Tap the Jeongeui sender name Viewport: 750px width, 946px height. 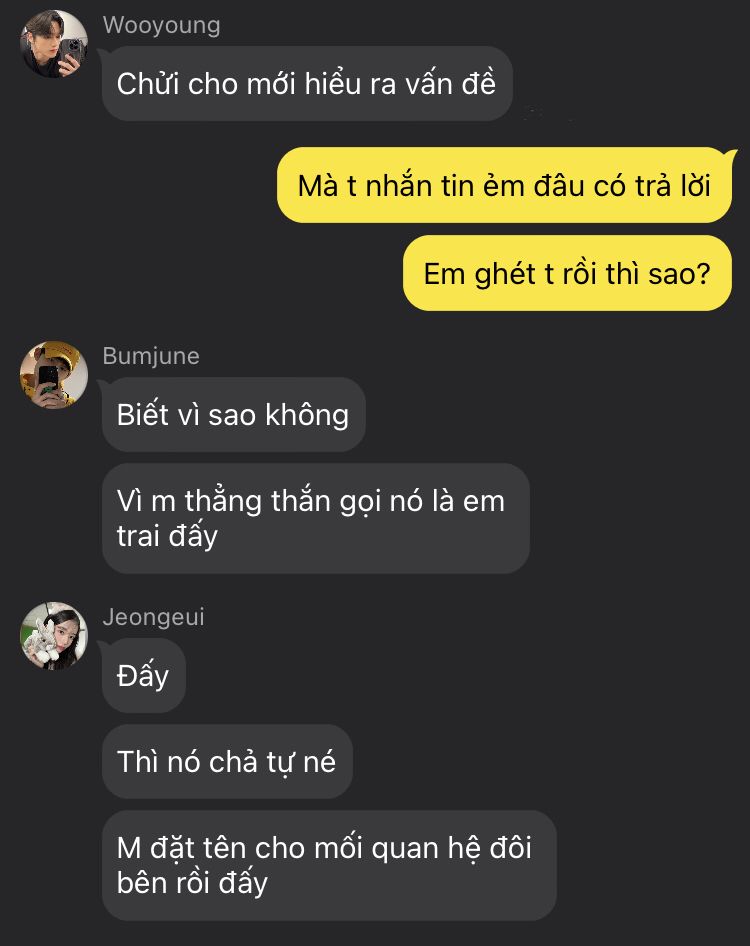(x=153, y=617)
